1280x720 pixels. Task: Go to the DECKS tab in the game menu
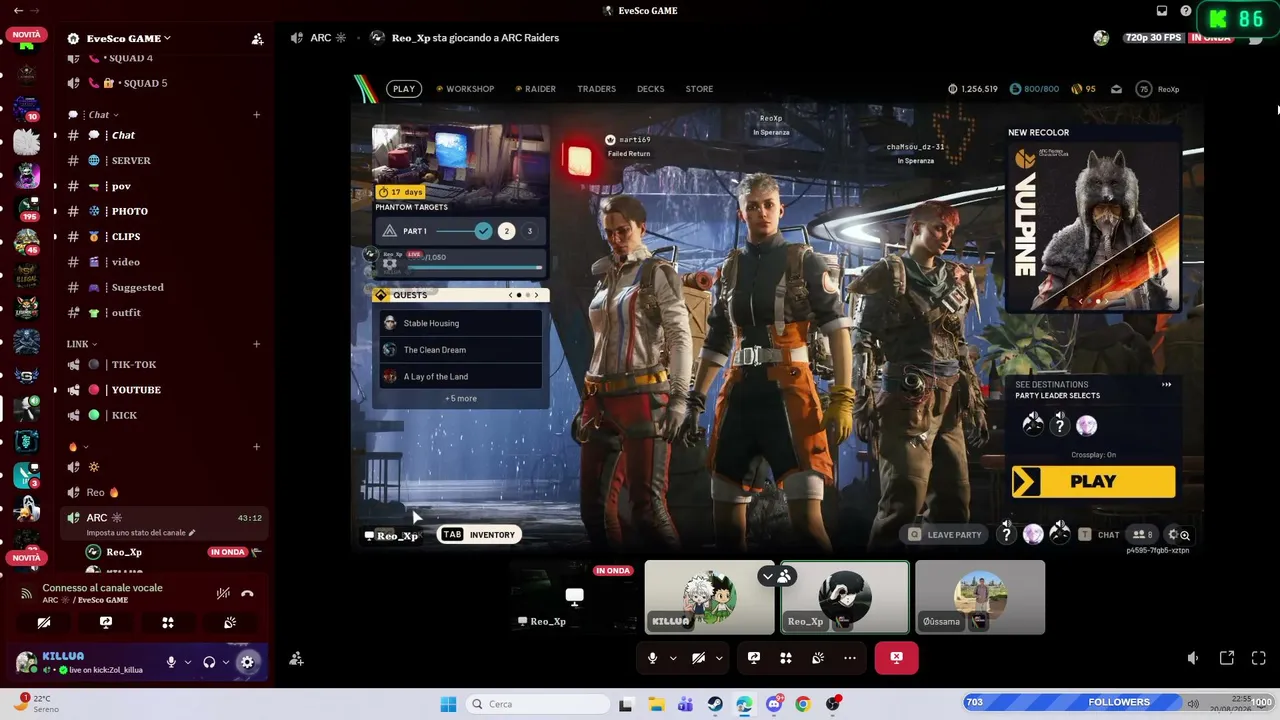(650, 89)
